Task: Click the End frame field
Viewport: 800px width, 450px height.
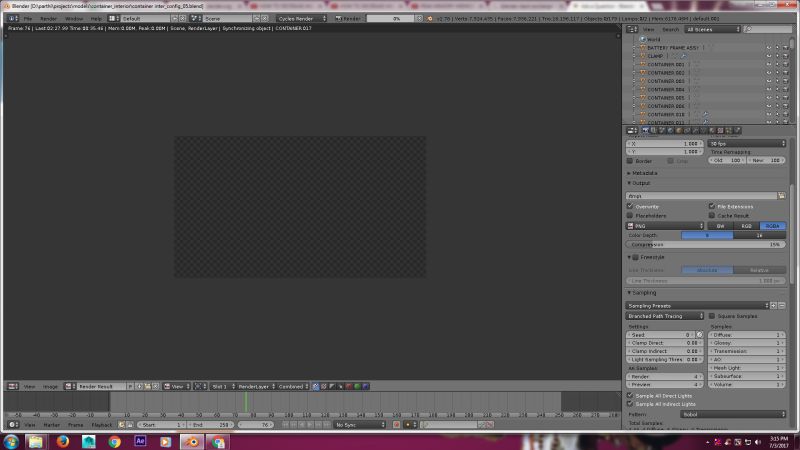Action: coord(211,424)
